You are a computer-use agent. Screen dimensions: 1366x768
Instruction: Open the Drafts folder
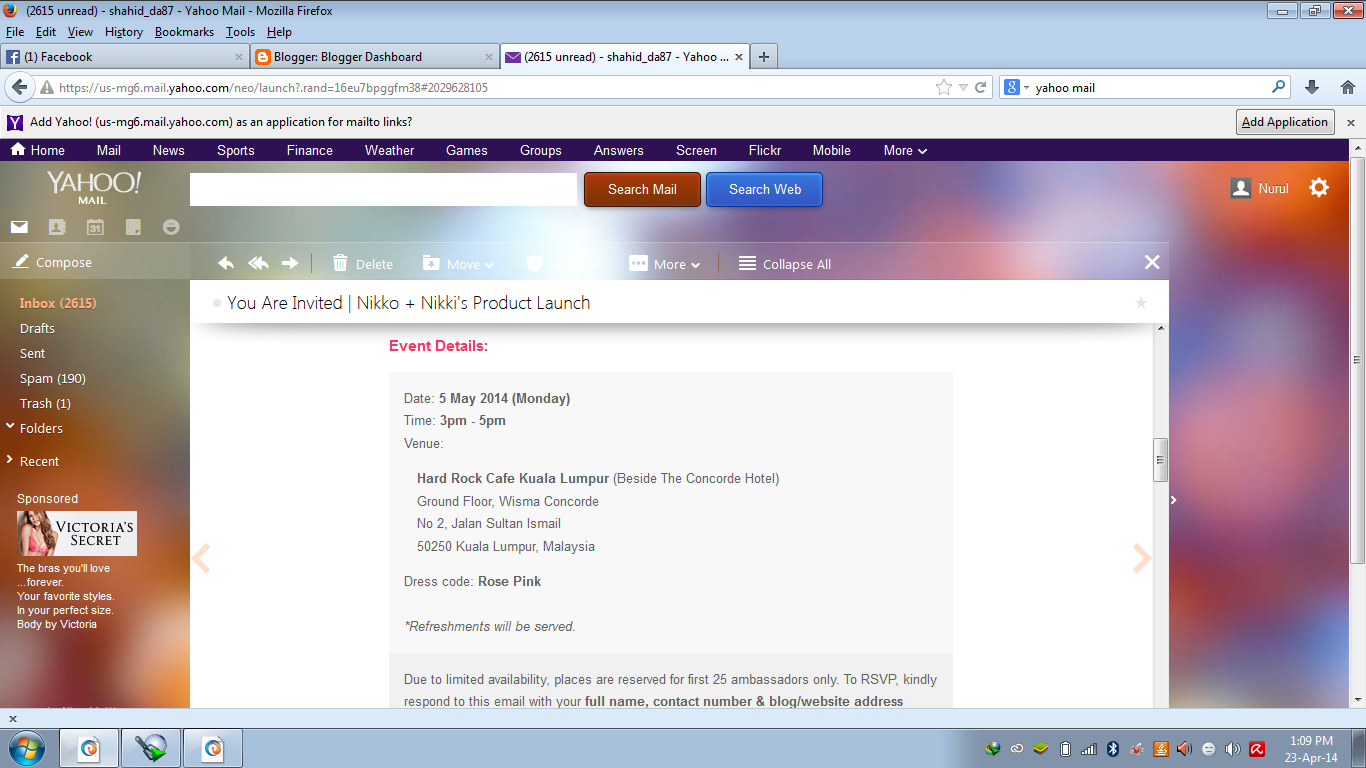click(x=37, y=328)
